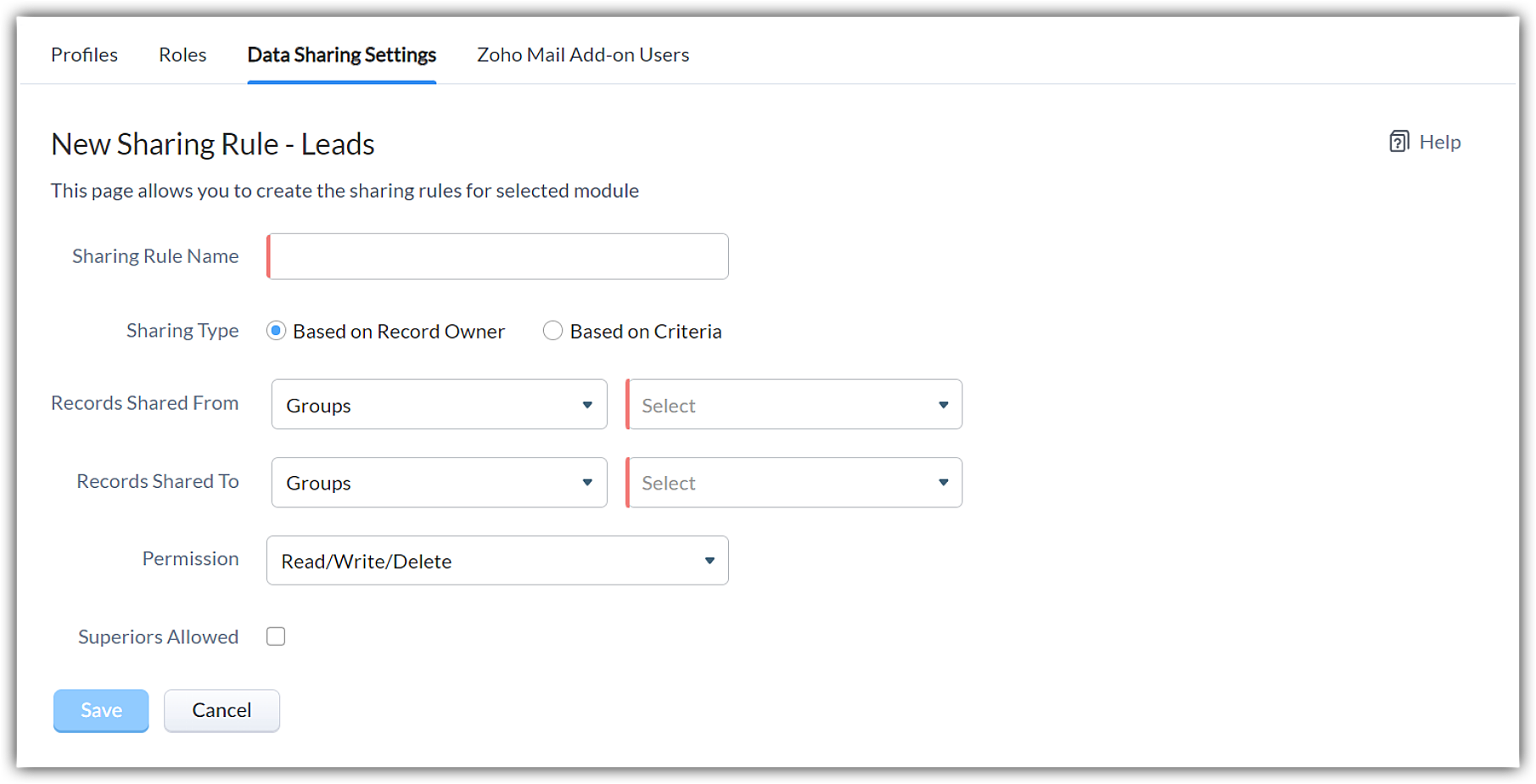The image size is (1536, 784).
Task: Open the Records Shared From Groups dropdown
Action: (x=439, y=405)
